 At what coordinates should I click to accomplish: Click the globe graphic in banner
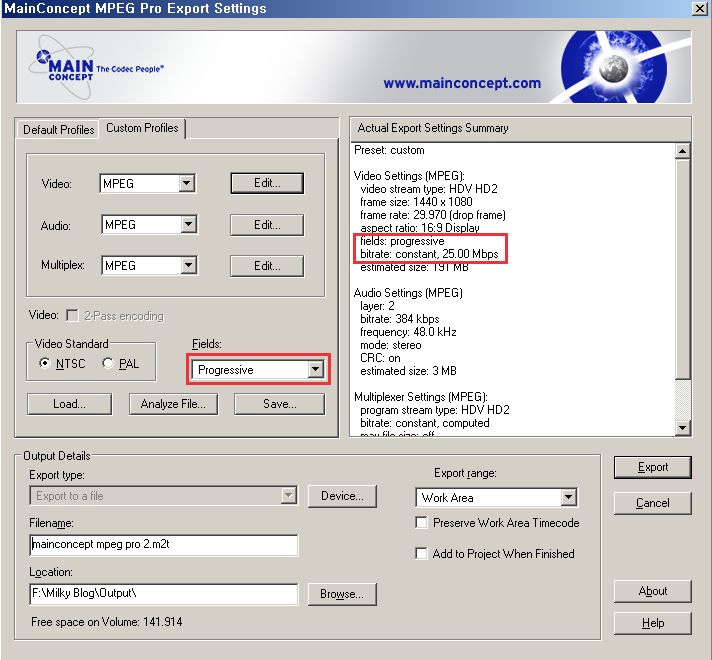614,67
